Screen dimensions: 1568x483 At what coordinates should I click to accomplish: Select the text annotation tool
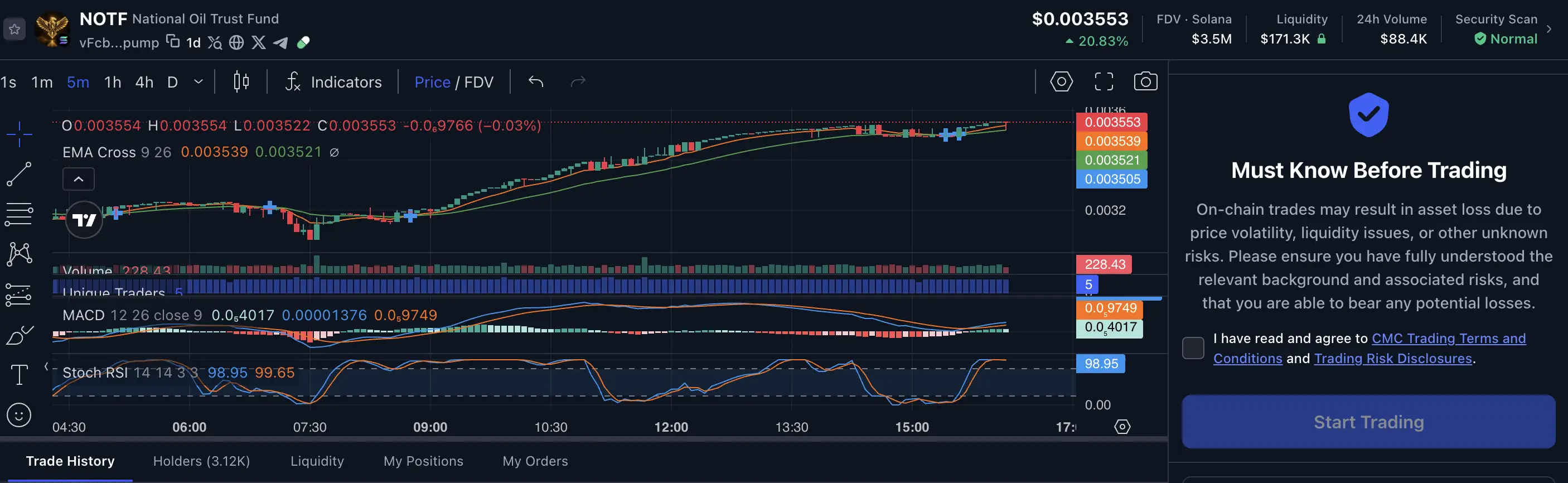[20, 375]
